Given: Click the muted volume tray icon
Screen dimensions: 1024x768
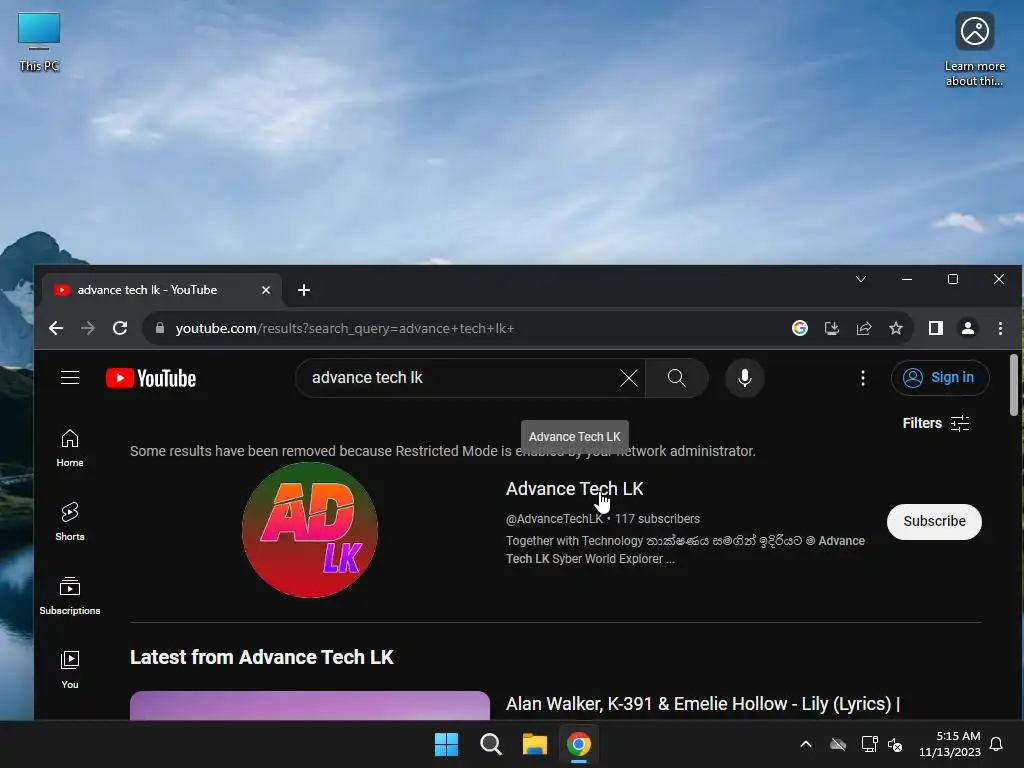Looking at the screenshot, I should [x=895, y=744].
